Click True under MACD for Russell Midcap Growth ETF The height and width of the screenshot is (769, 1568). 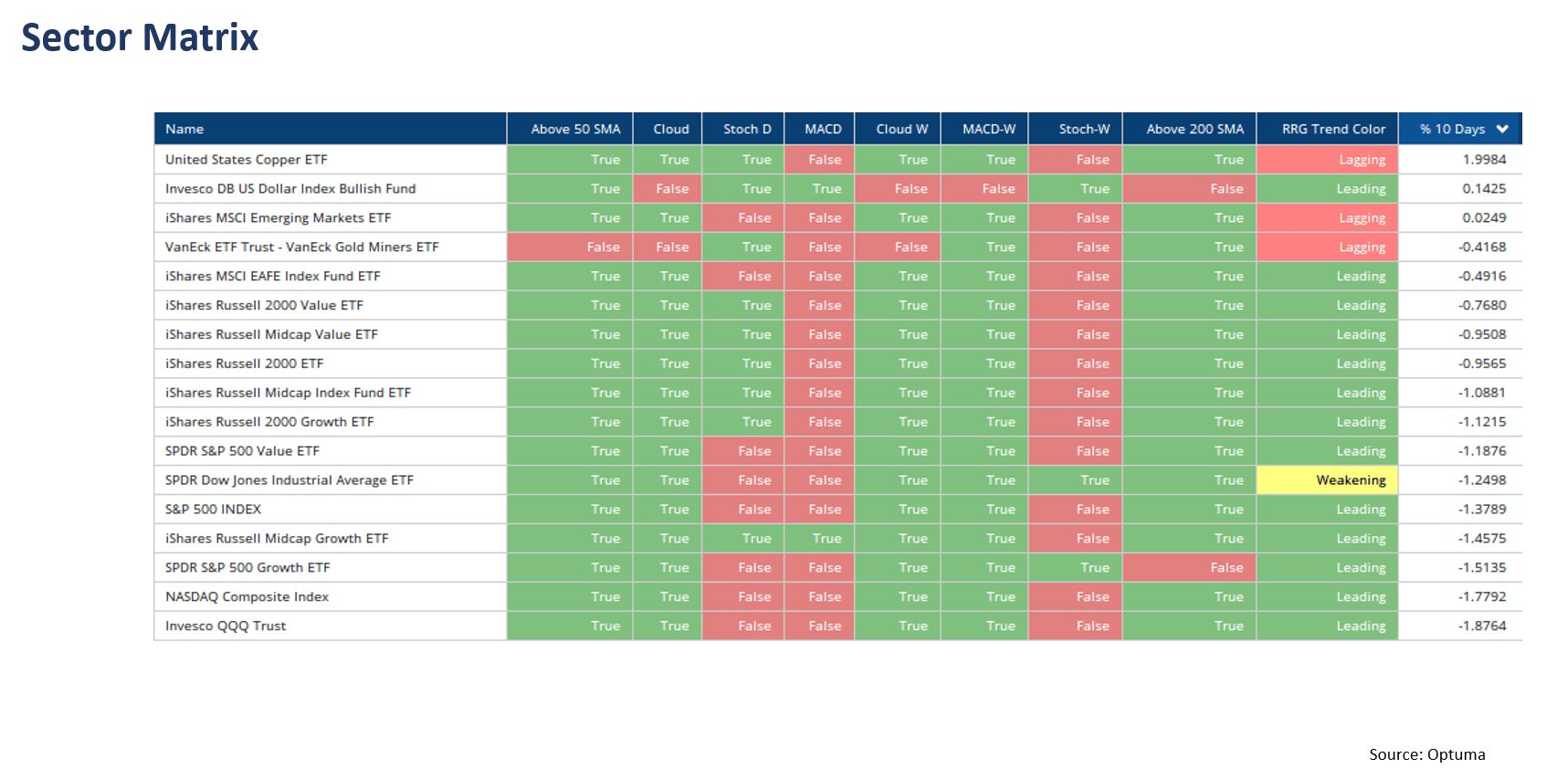tap(819, 539)
